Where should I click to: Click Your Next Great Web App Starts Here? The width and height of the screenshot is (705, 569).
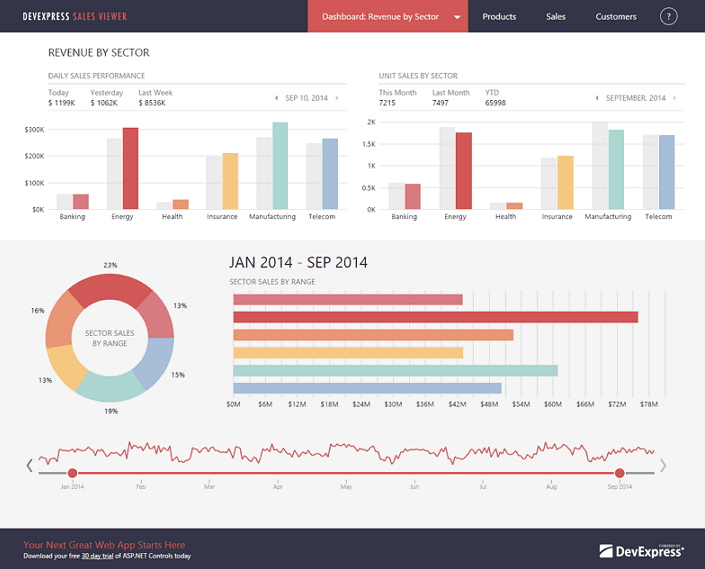(x=104, y=545)
